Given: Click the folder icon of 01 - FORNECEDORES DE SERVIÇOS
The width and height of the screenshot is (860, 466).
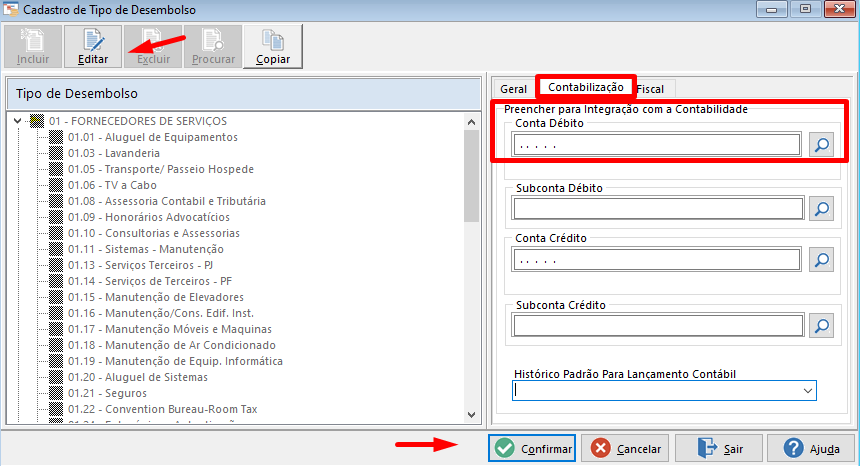Looking at the screenshot, I should [37, 121].
